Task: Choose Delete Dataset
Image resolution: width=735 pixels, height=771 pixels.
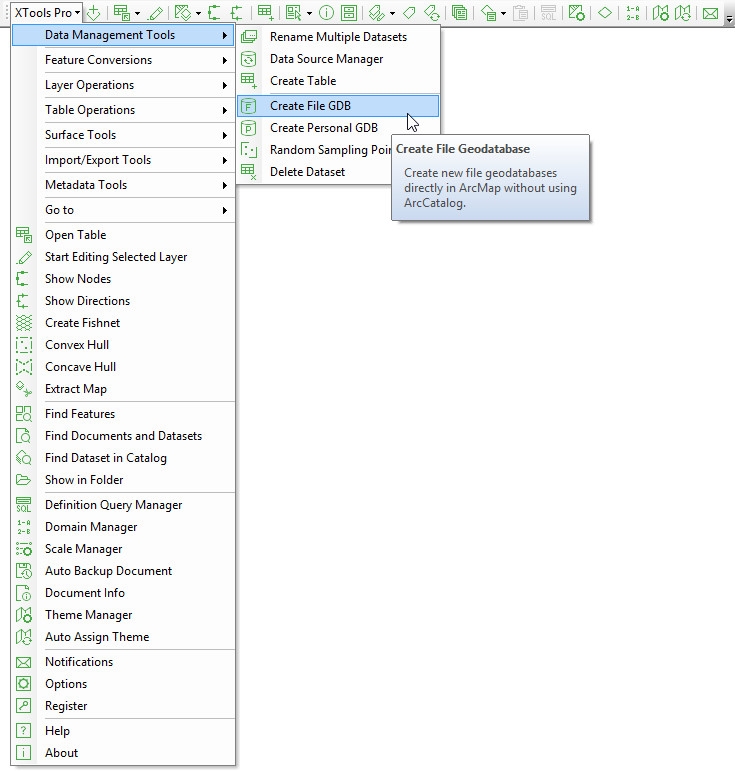Action: pos(315,172)
